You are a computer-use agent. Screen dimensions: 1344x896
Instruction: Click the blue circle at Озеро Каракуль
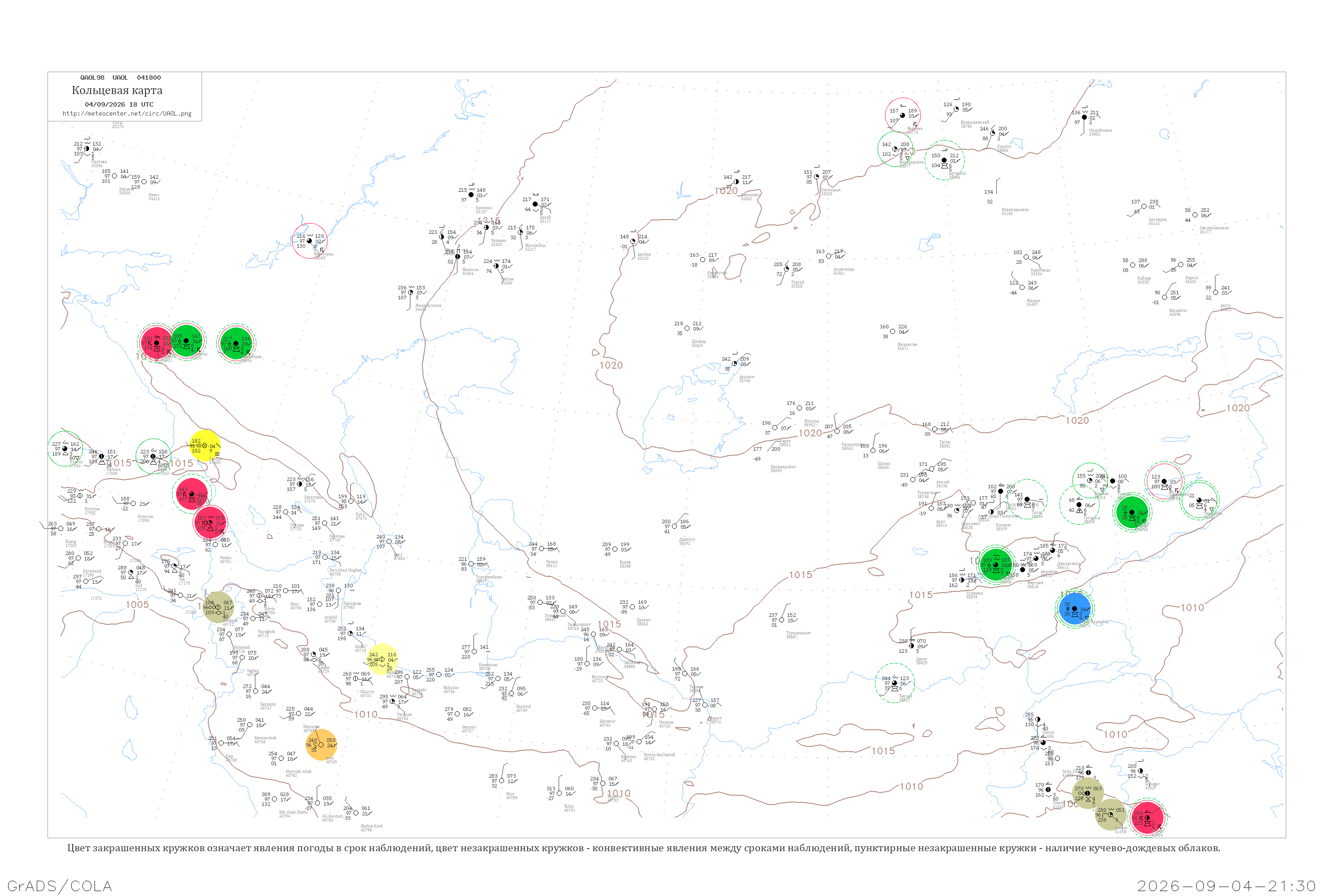pyautogui.click(x=1075, y=608)
